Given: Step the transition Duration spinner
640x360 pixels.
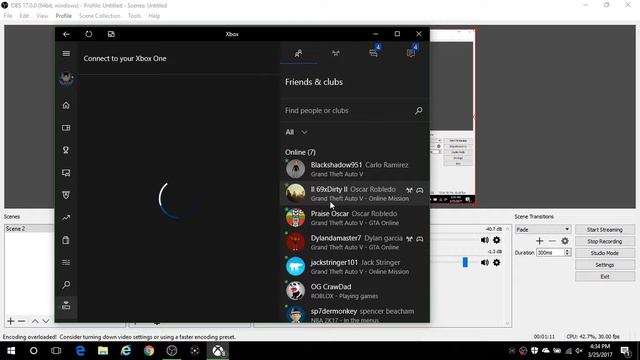Looking at the screenshot, I should coord(567,253).
